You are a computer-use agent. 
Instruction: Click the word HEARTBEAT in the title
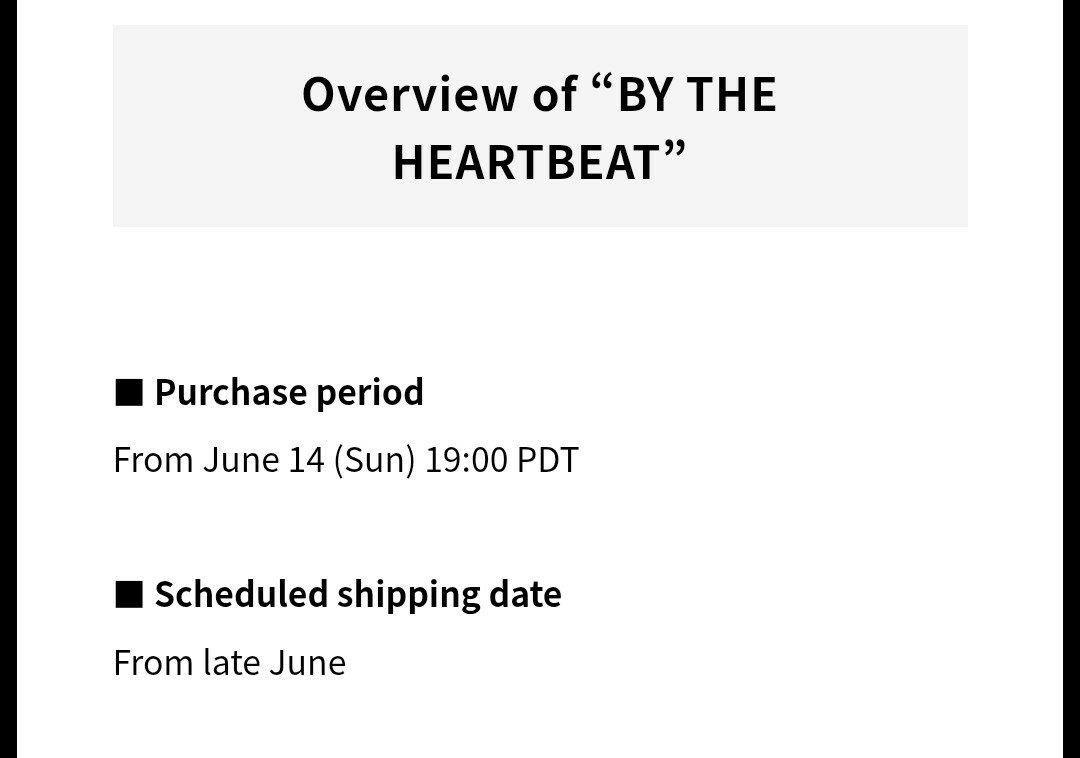tap(527, 162)
